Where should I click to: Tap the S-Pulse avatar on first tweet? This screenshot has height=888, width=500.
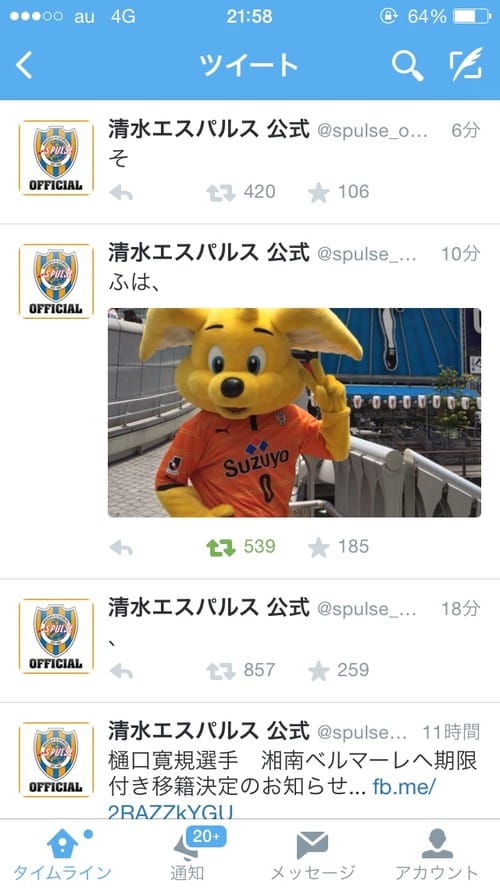tap(56, 157)
